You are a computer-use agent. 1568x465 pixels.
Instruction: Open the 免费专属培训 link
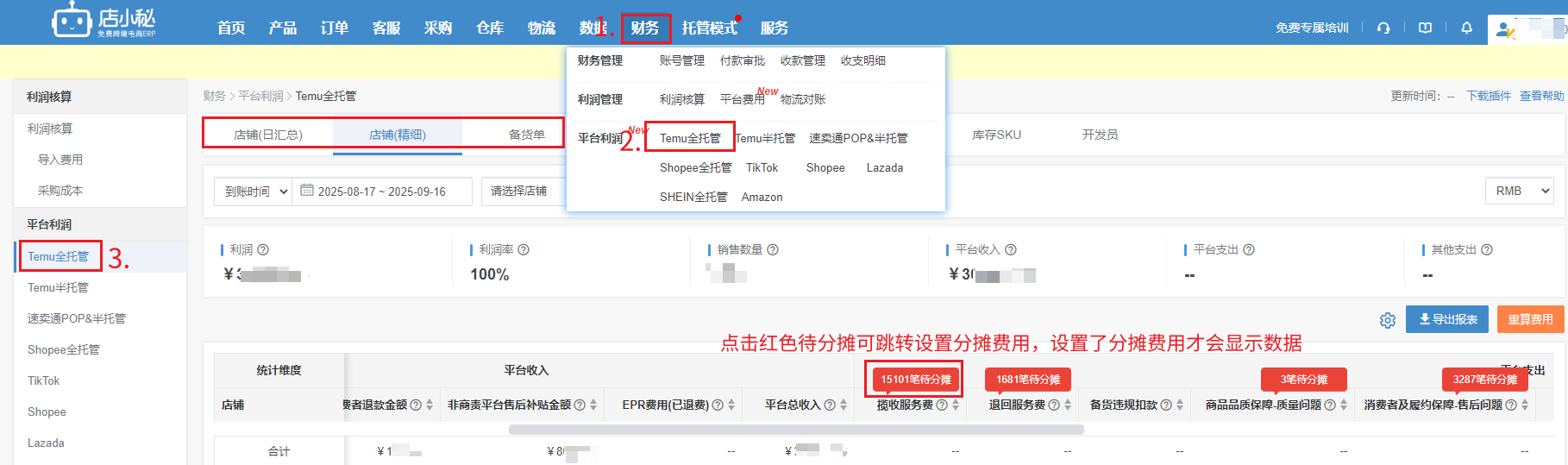point(1312,28)
